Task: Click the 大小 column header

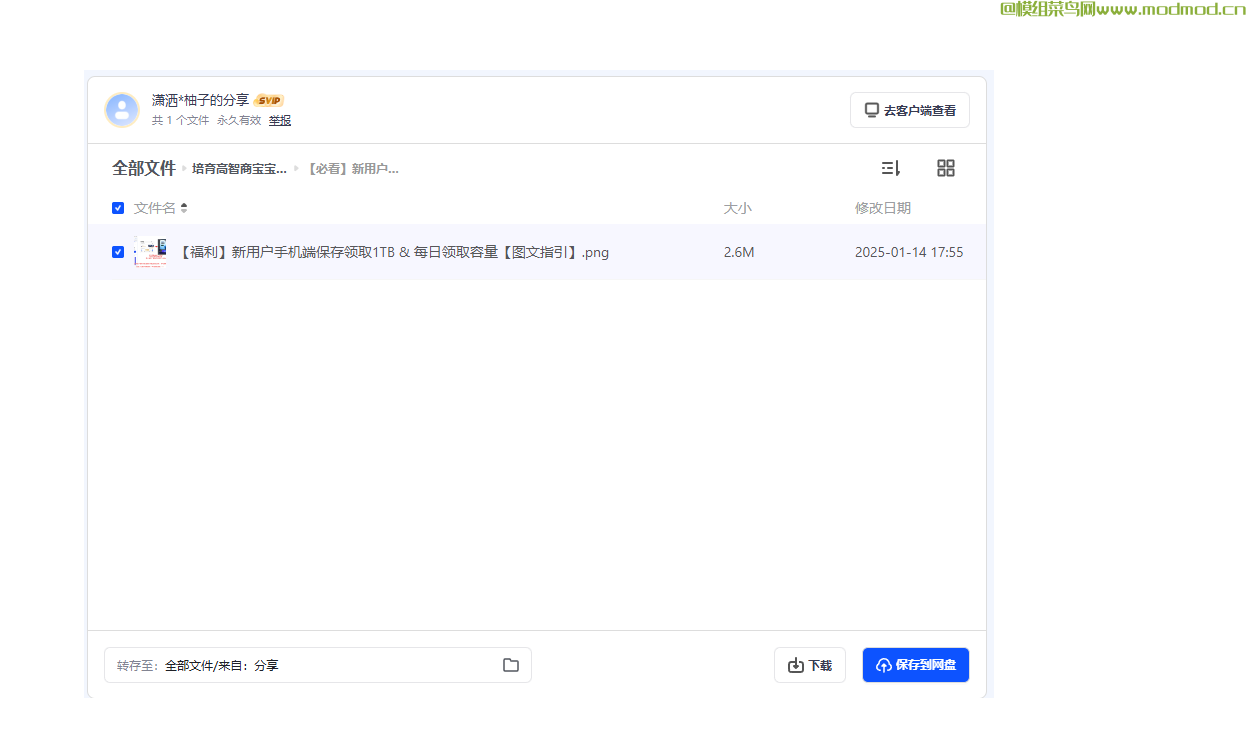Action: pos(738,208)
